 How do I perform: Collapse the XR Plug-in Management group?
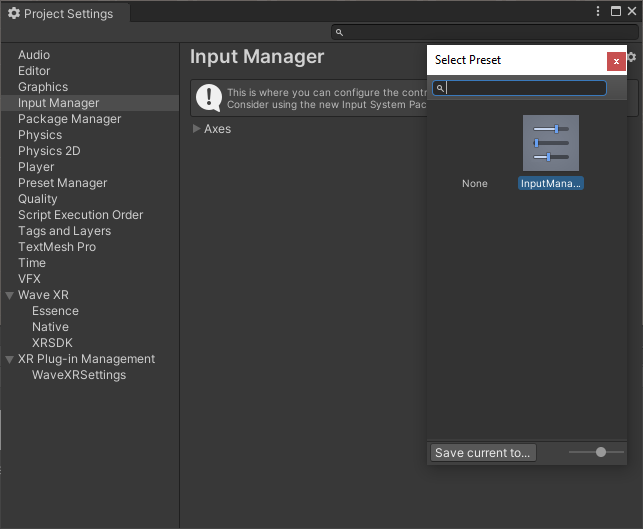10,359
